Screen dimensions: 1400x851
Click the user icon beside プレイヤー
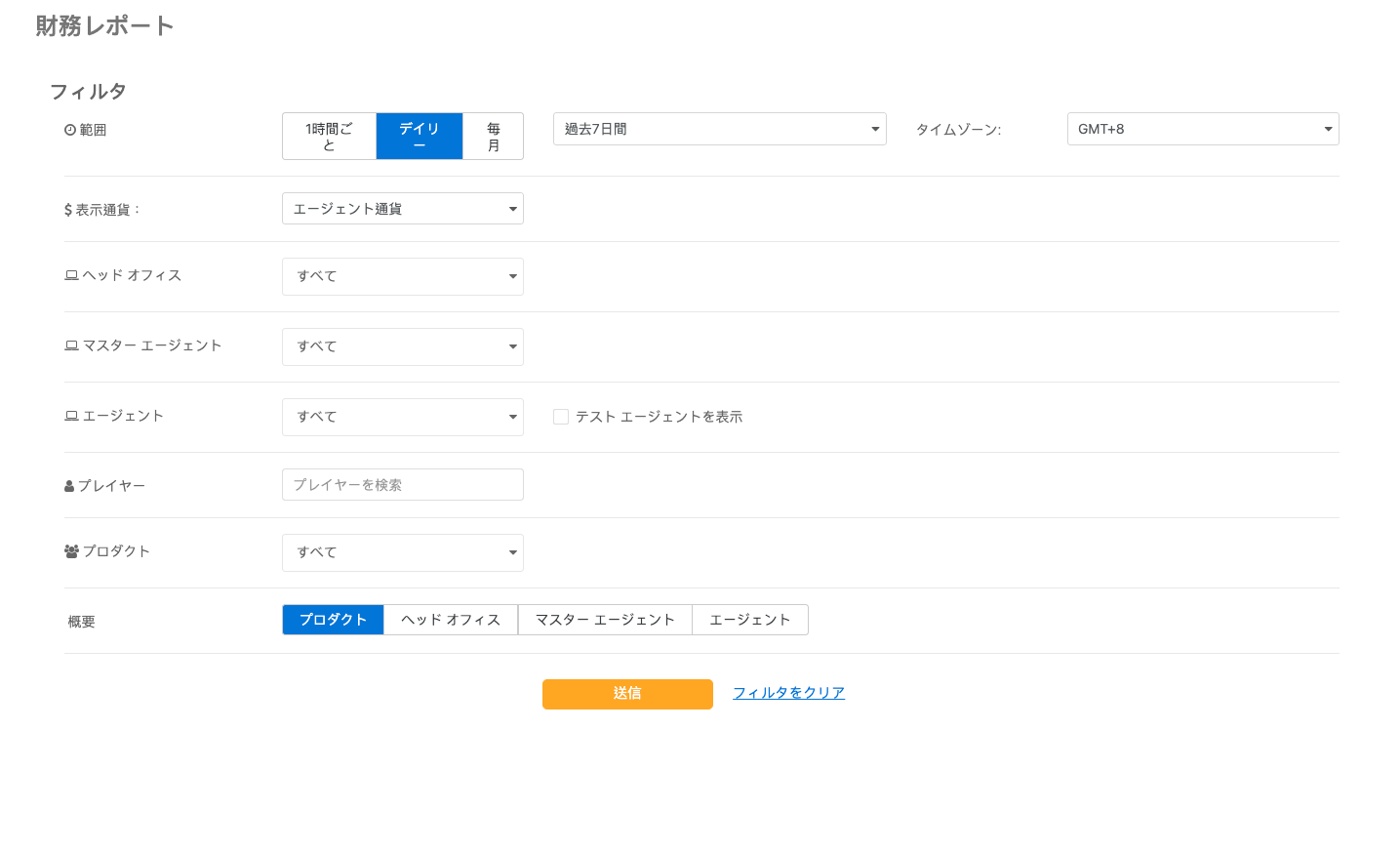click(x=69, y=486)
